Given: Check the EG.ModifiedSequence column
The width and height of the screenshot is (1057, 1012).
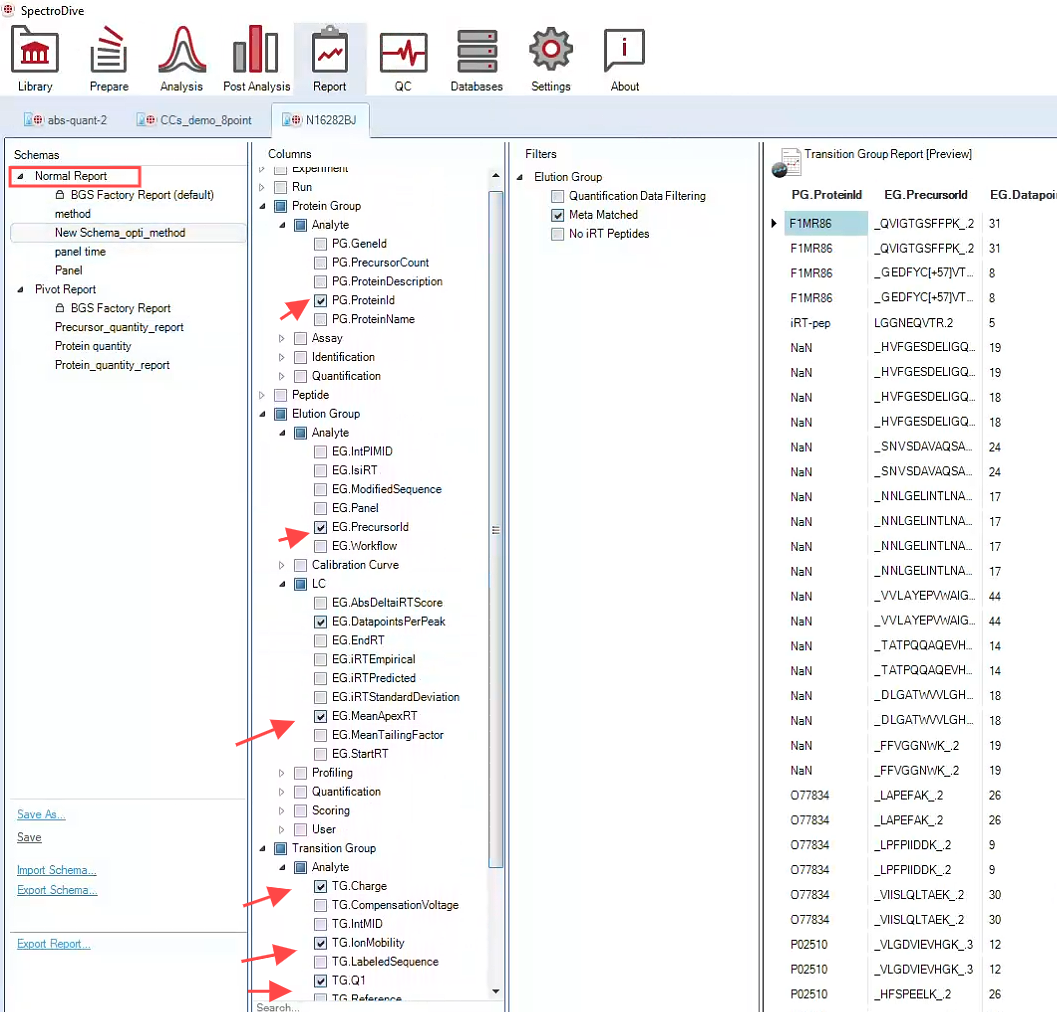Looking at the screenshot, I should [x=321, y=489].
